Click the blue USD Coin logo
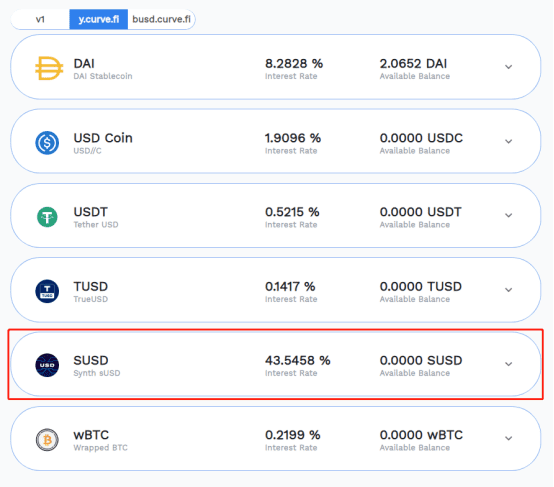554x487 pixels. click(x=47, y=143)
